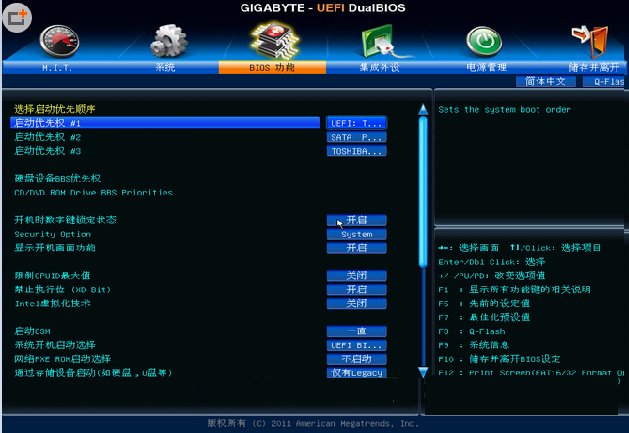
Task: Open boot priority #2 SATA dropdown
Action: [x=356, y=137]
